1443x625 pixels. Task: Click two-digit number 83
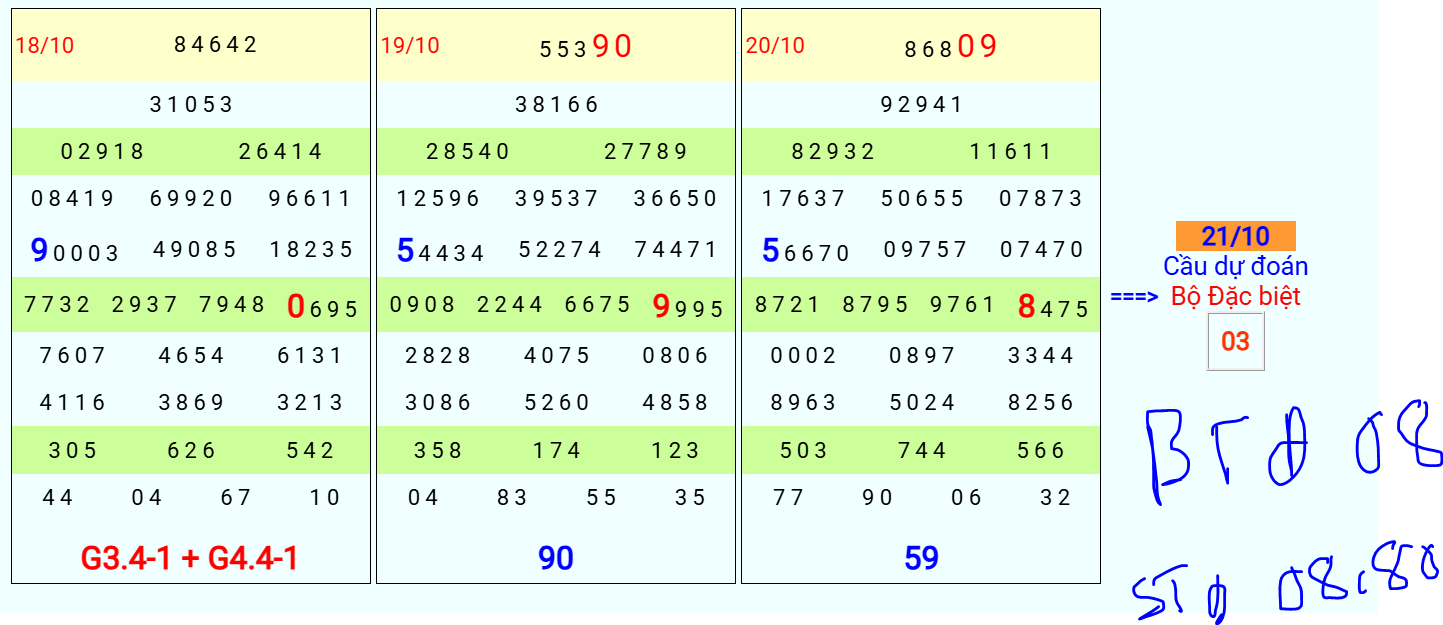[x=512, y=498]
